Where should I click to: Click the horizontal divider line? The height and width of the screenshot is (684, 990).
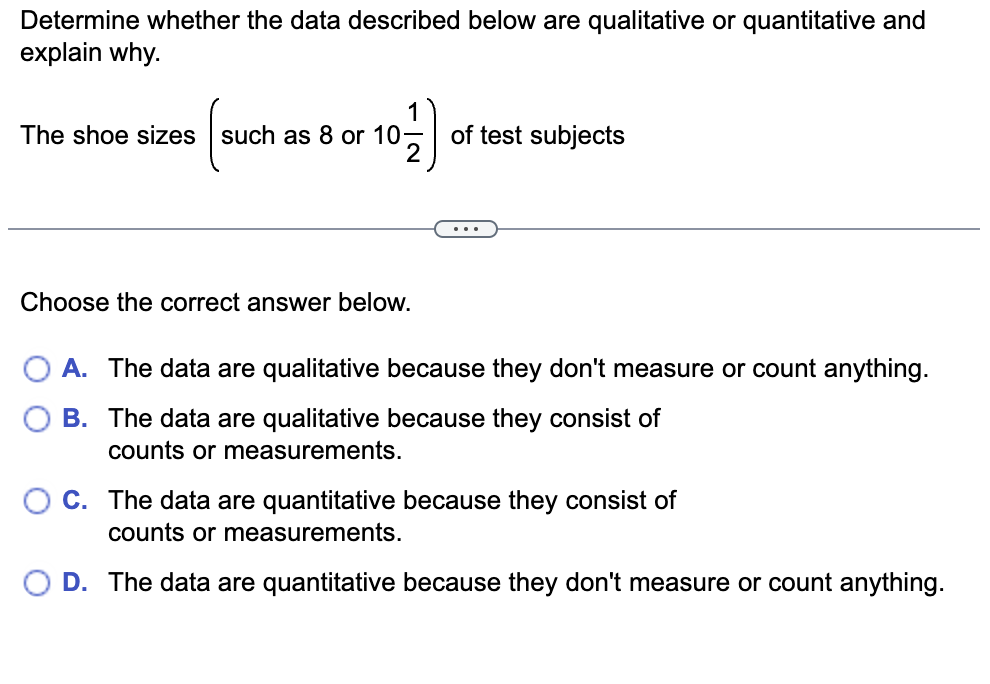(x=200, y=229)
